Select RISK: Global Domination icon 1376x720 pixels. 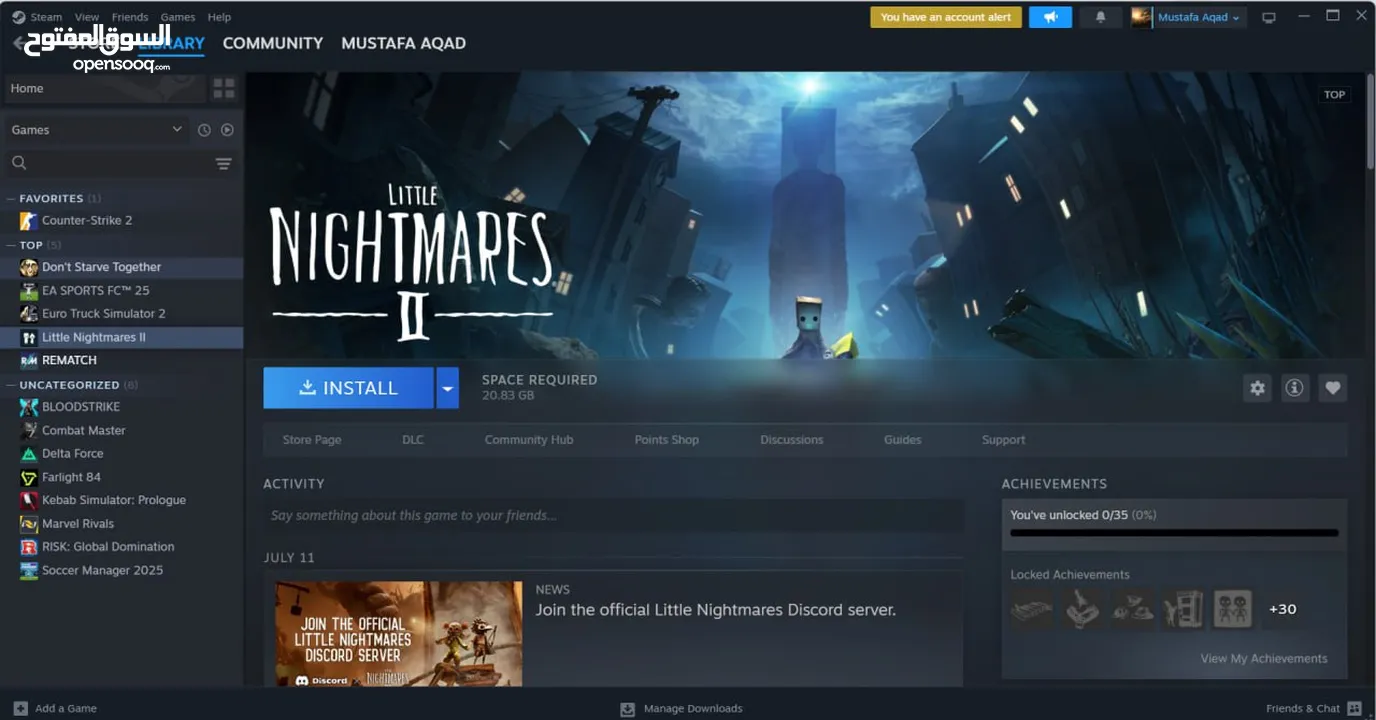click(x=29, y=547)
